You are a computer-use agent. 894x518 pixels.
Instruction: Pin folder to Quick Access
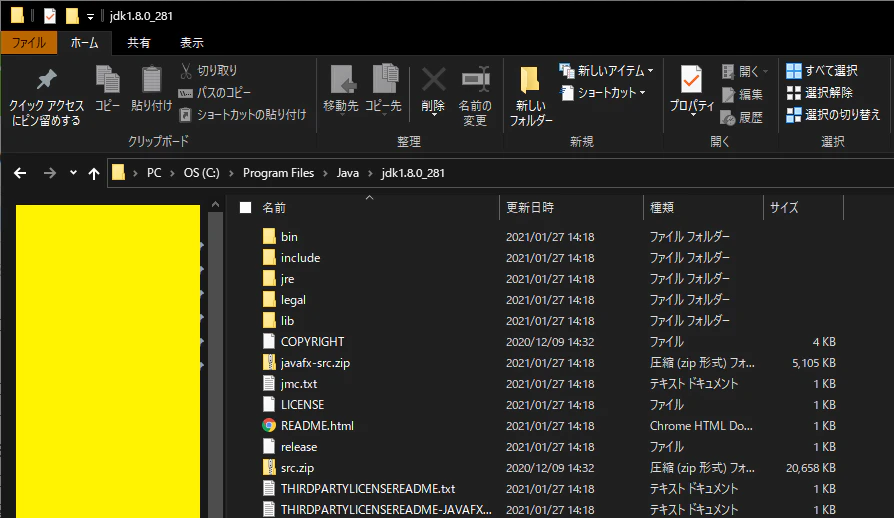click(46, 97)
